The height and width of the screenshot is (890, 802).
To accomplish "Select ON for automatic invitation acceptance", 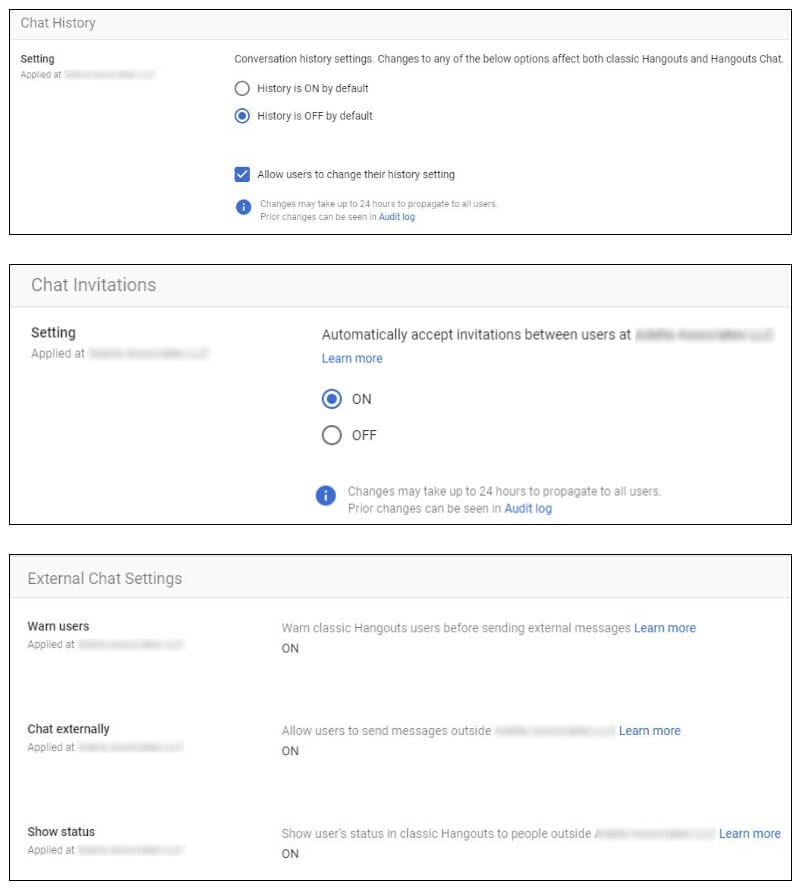I will pyautogui.click(x=331, y=399).
